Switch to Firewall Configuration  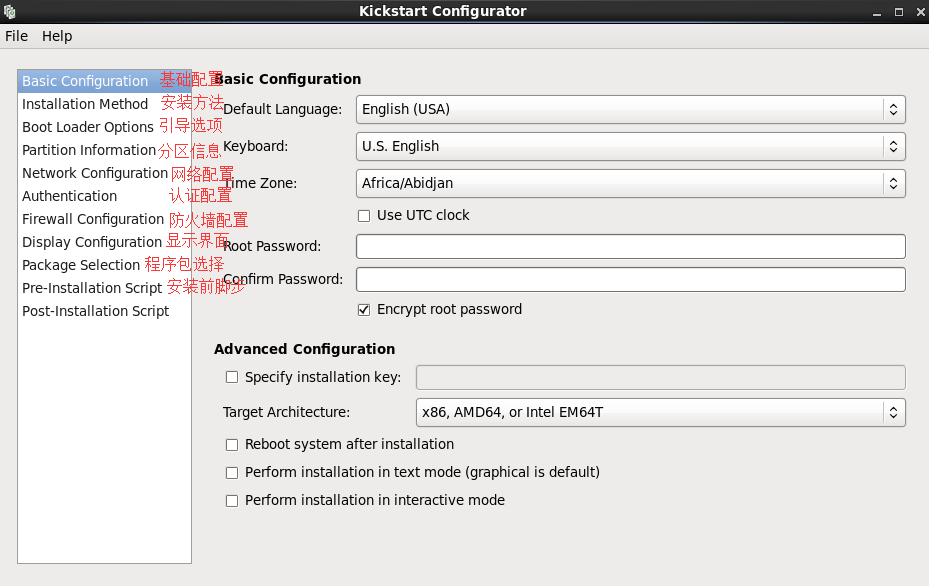pyautogui.click(x=104, y=219)
